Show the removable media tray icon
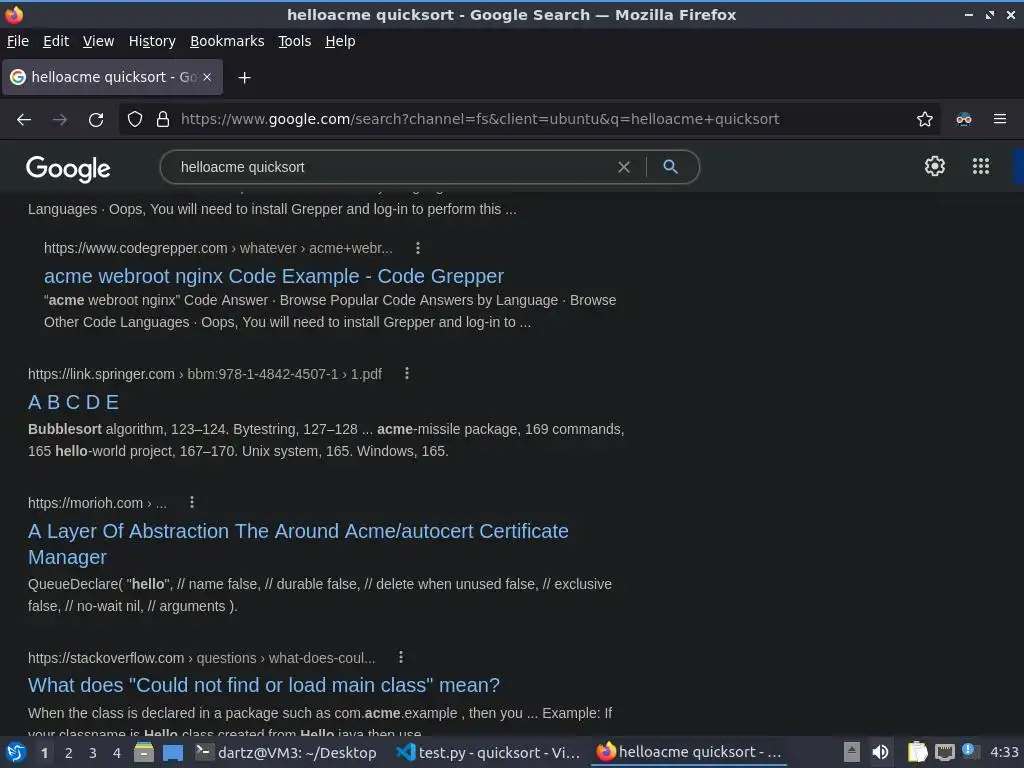Image resolution: width=1024 pixels, height=768 pixels. [x=852, y=752]
